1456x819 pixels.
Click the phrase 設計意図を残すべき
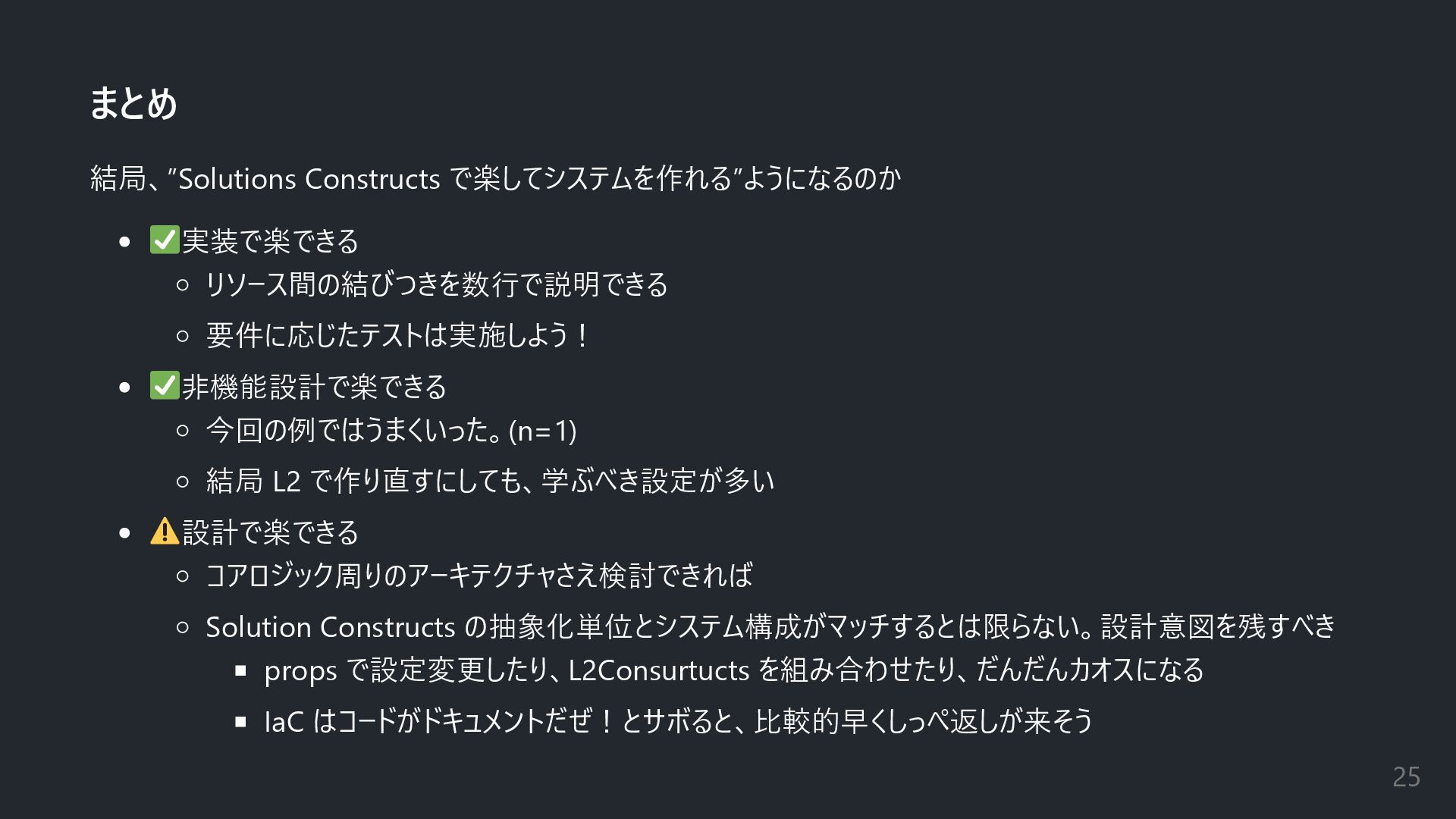coord(1218,626)
